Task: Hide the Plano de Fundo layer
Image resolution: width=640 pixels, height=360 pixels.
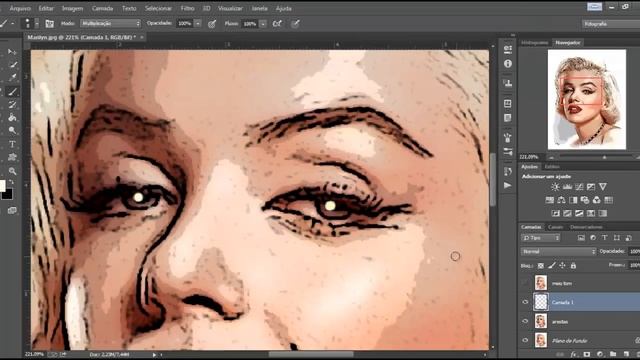Action: [525, 340]
